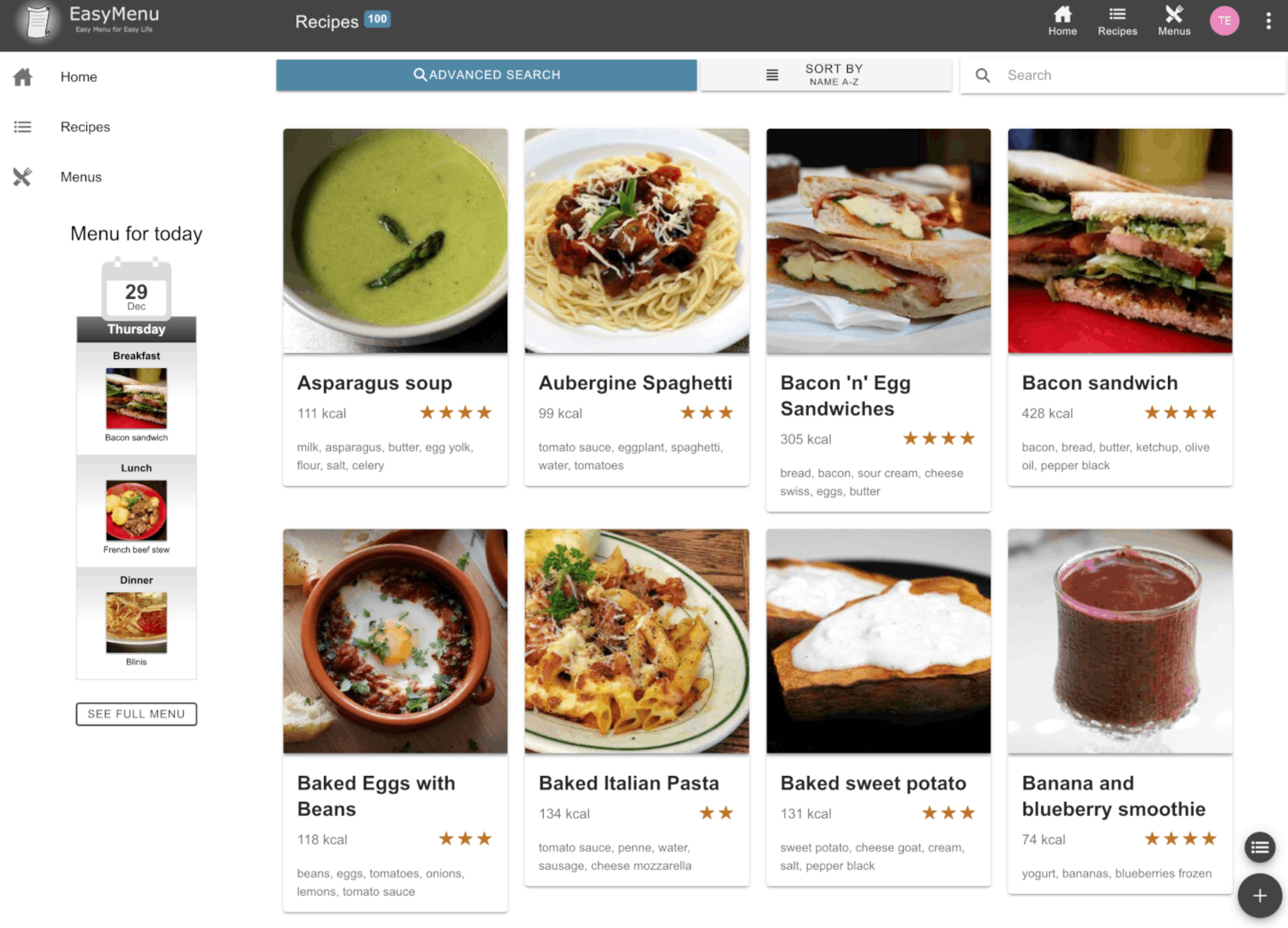Click the Baked Italian Pasta title
Viewport: 1288px width, 928px height.
tap(628, 783)
